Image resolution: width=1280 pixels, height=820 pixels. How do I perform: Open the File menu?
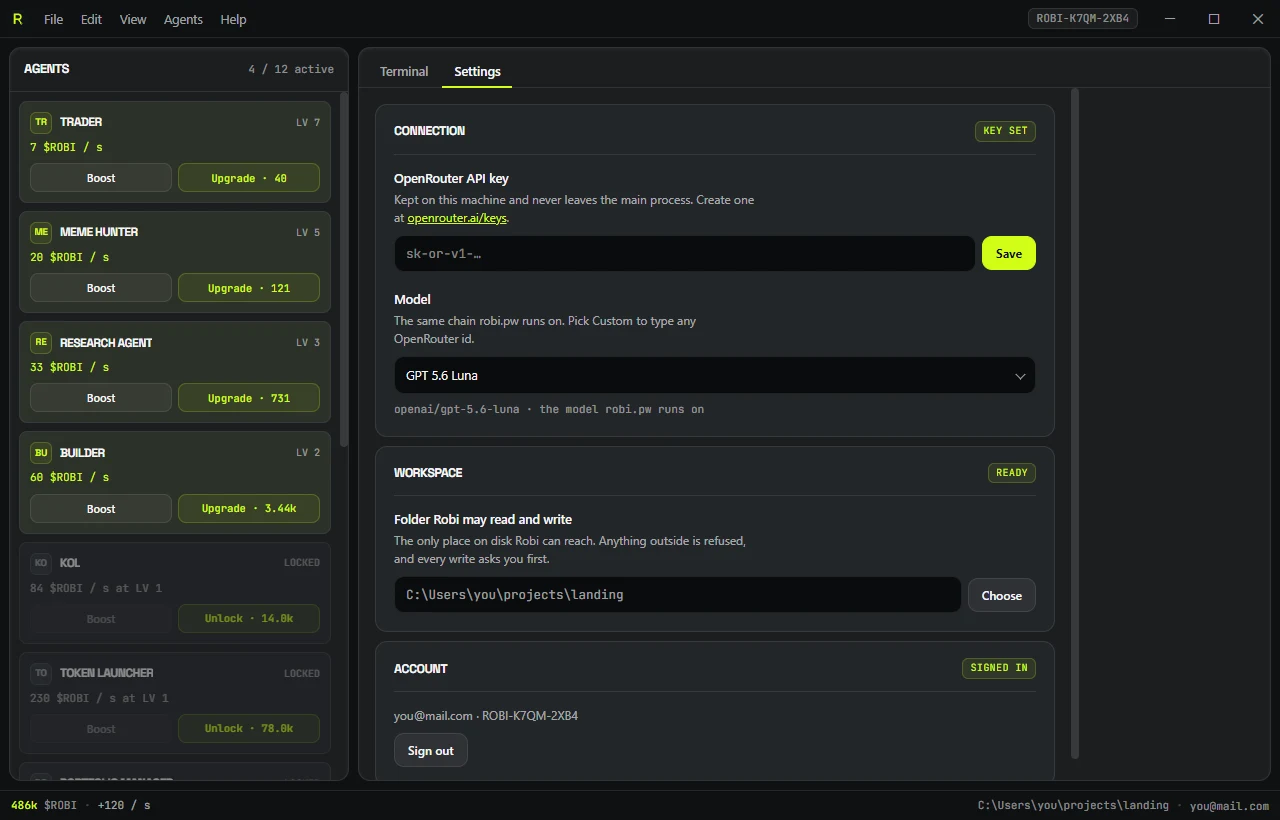point(54,19)
